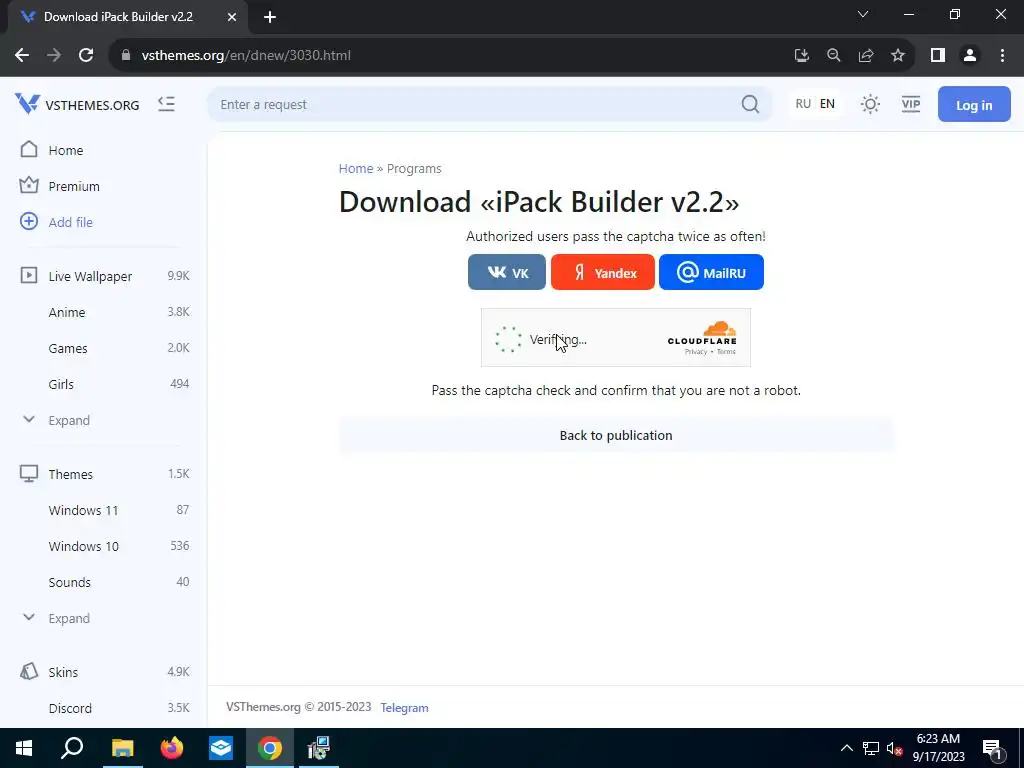Click the muted volume tray icon
Image resolution: width=1024 pixels, height=768 pixels.
pyautogui.click(x=894, y=748)
